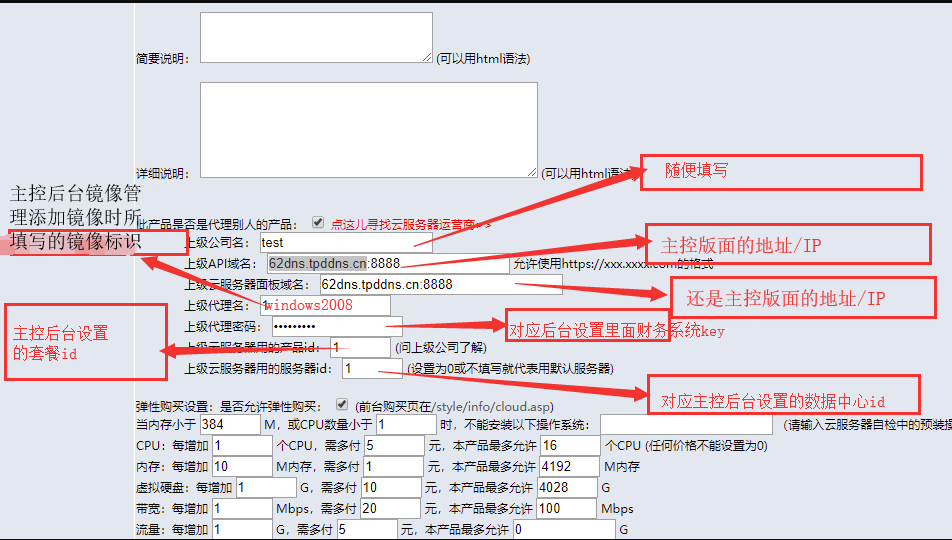Screen dimensions: 952x540
Task: Click the 上级API域名 input field
Action: [388, 264]
